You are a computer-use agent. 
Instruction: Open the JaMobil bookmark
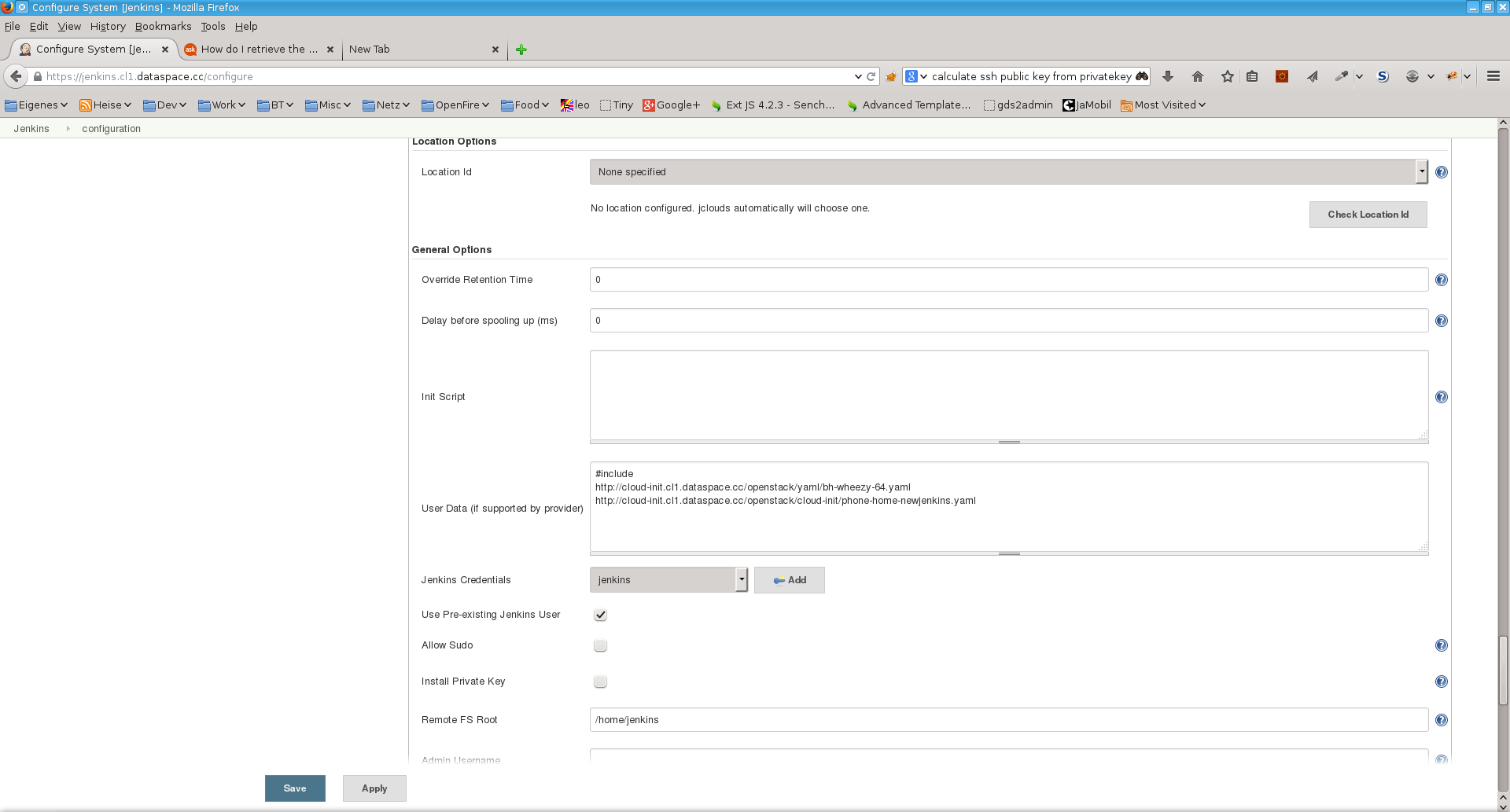(1087, 105)
